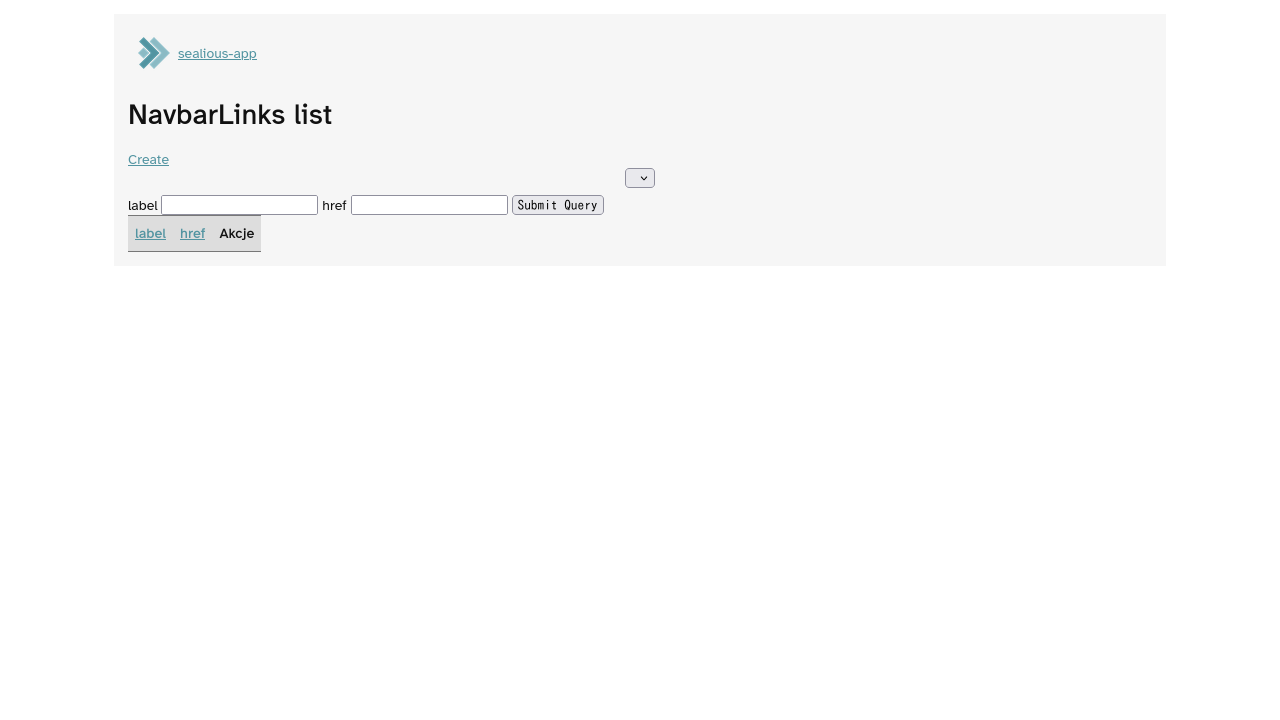This screenshot has width=1280, height=720.
Task: Expand the small dropdown above the filters
Action: coord(640,178)
